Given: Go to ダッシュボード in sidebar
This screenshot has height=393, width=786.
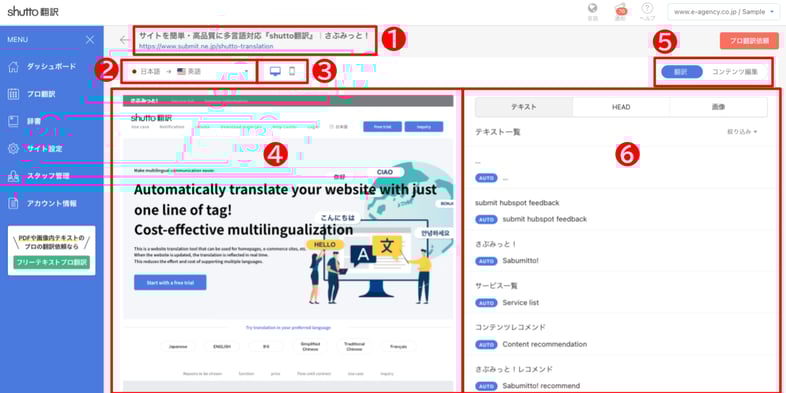Looking at the screenshot, I should coord(52,66).
